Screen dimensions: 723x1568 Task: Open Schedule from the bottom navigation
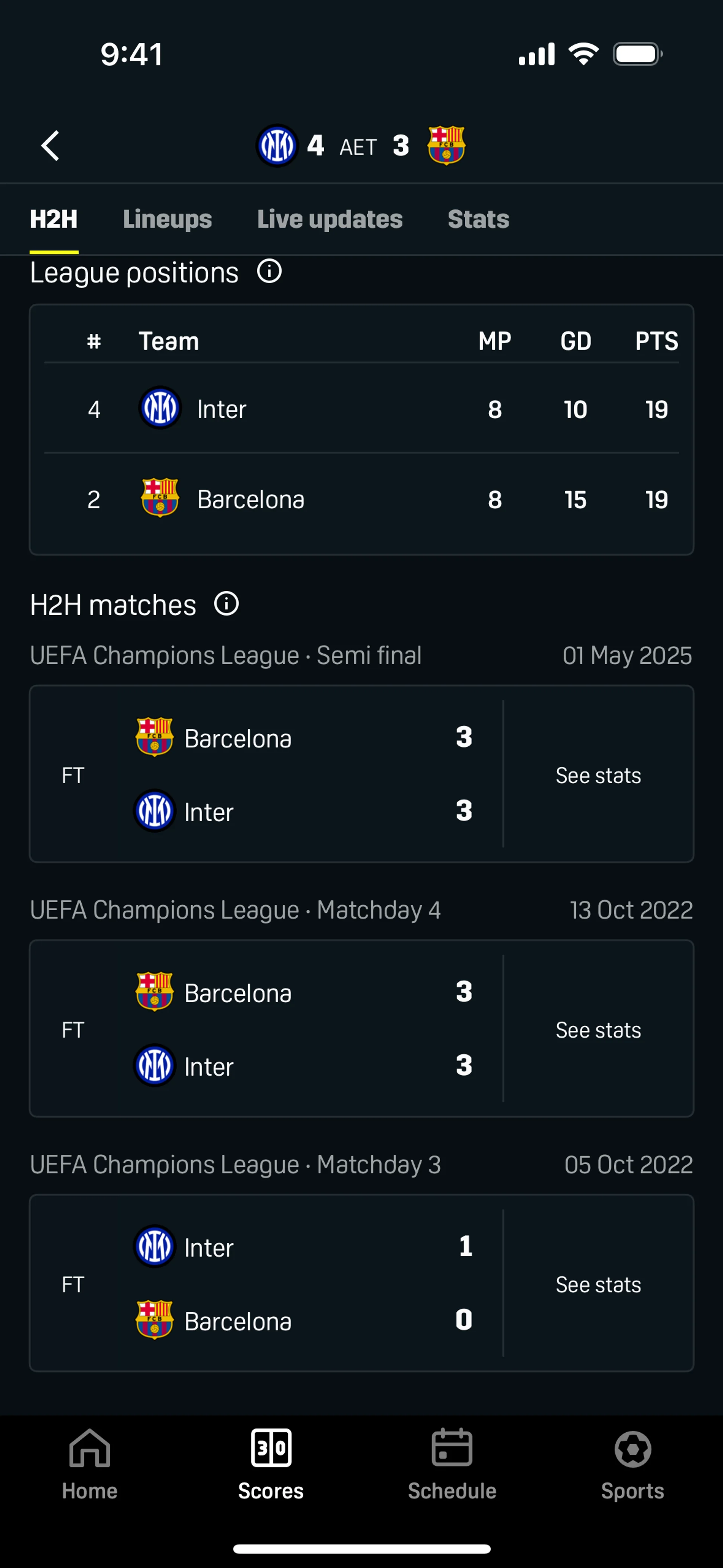point(451,1464)
